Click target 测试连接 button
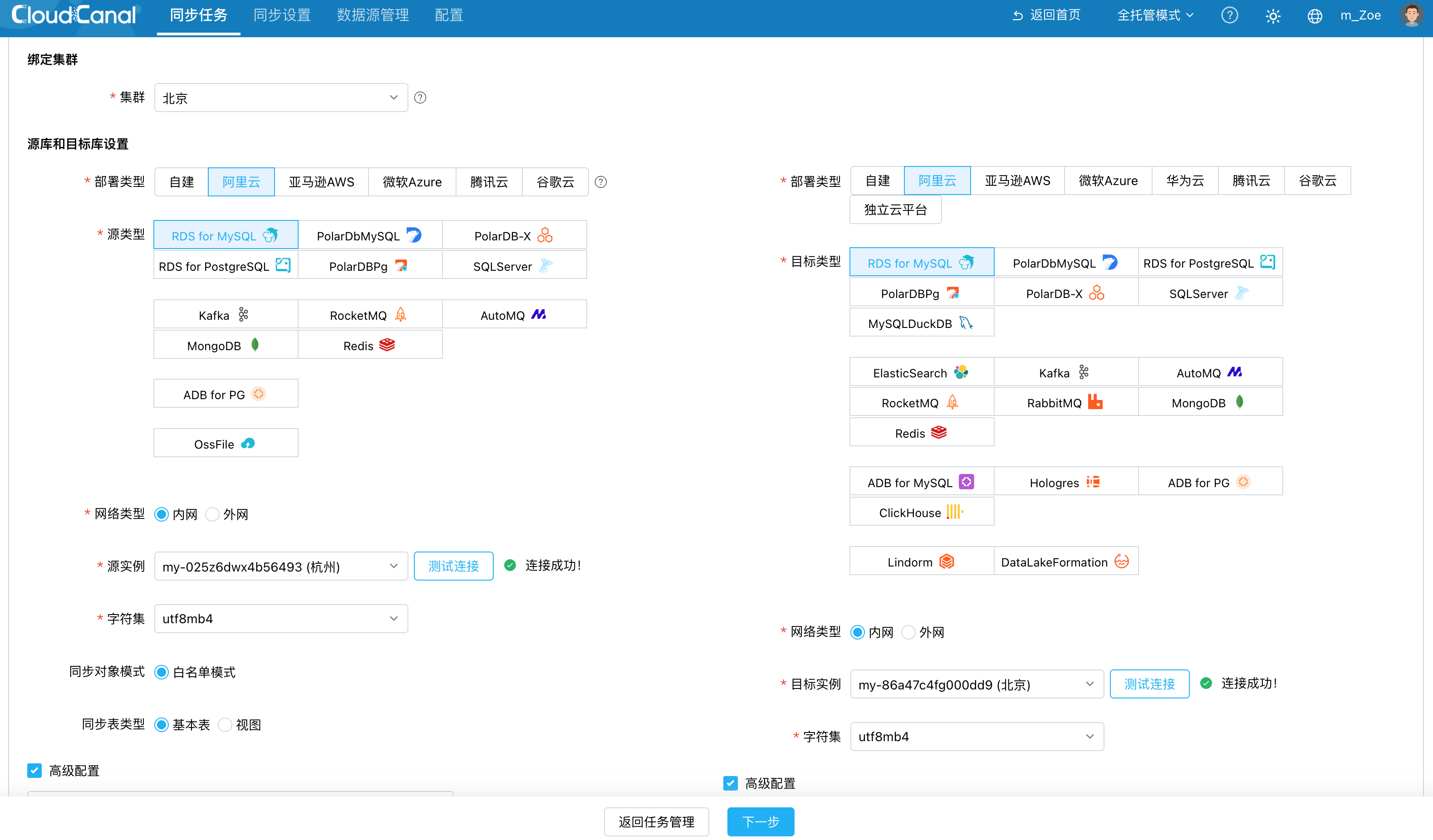Screen dimensions: 1433x840 click(1149, 684)
